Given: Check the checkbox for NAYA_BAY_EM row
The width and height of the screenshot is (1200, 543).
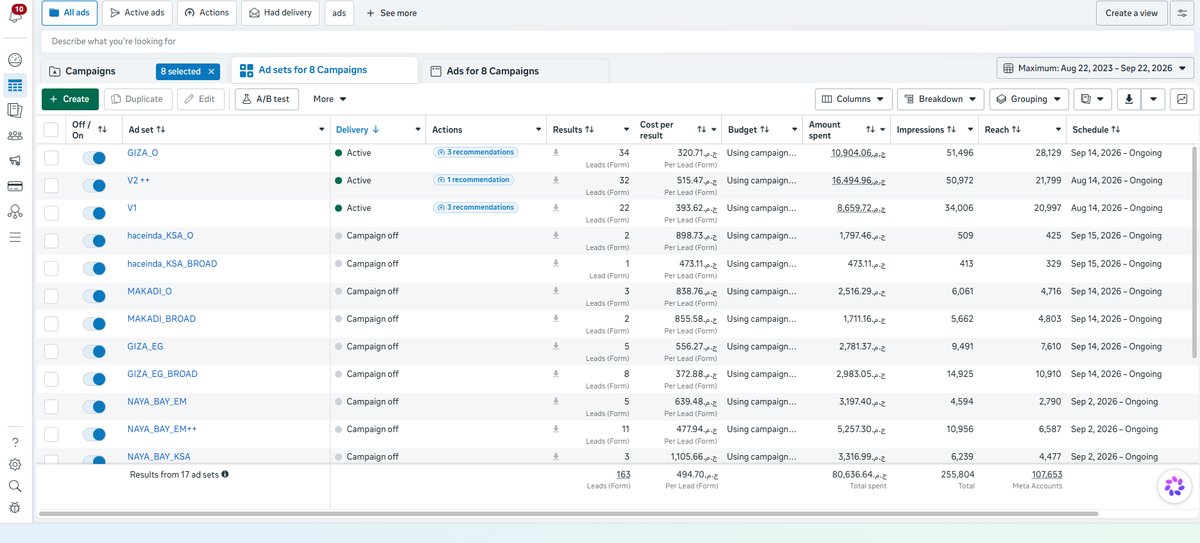Looking at the screenshot, I should click(51, 406).
